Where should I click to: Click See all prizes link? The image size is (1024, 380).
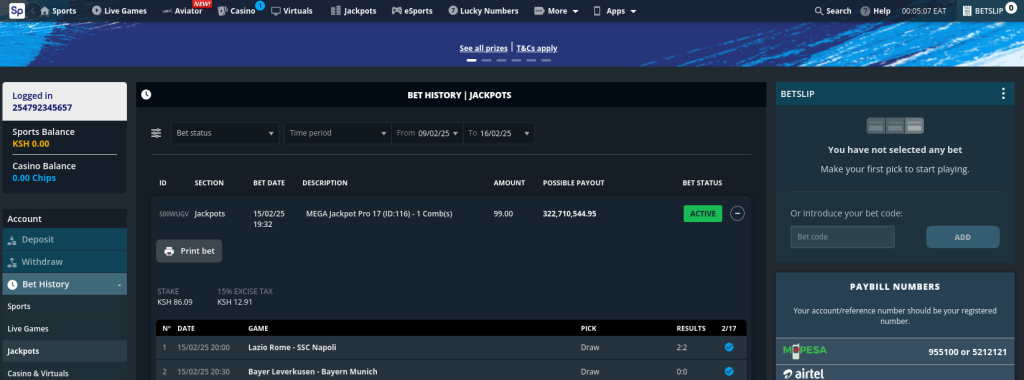[484, 48]
